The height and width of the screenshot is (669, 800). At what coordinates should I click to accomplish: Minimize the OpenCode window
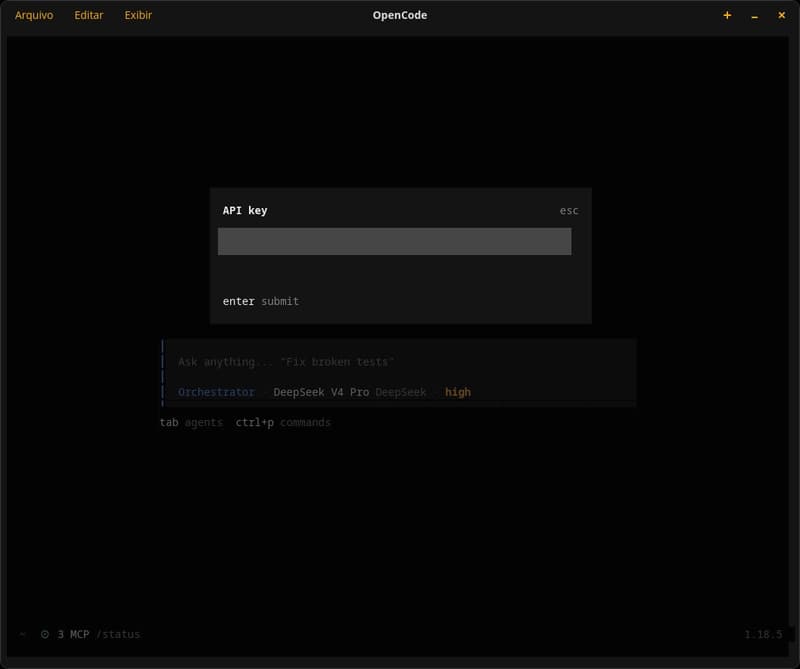coord(755,16)
